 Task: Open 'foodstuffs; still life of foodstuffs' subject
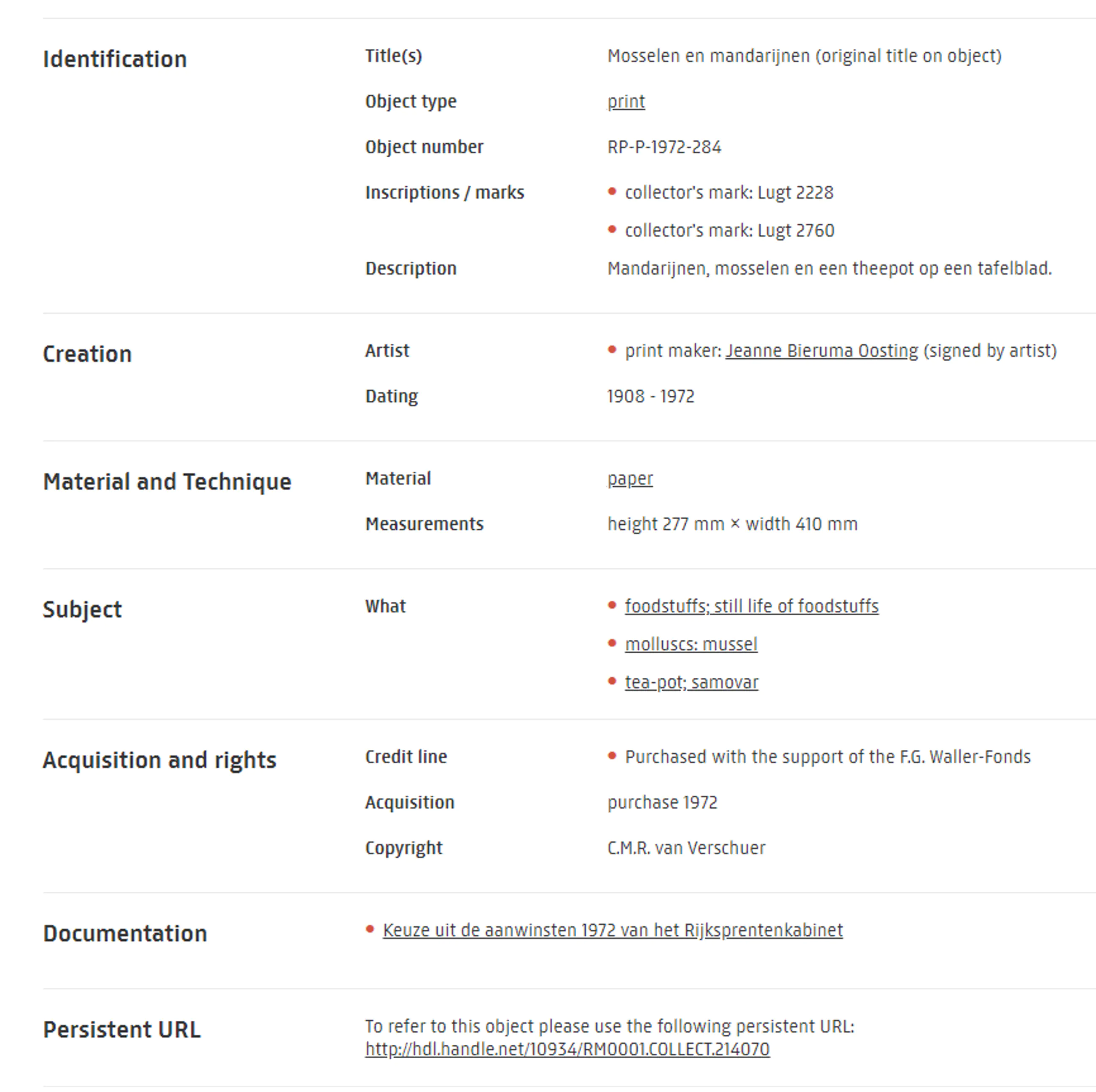(751, 606)
